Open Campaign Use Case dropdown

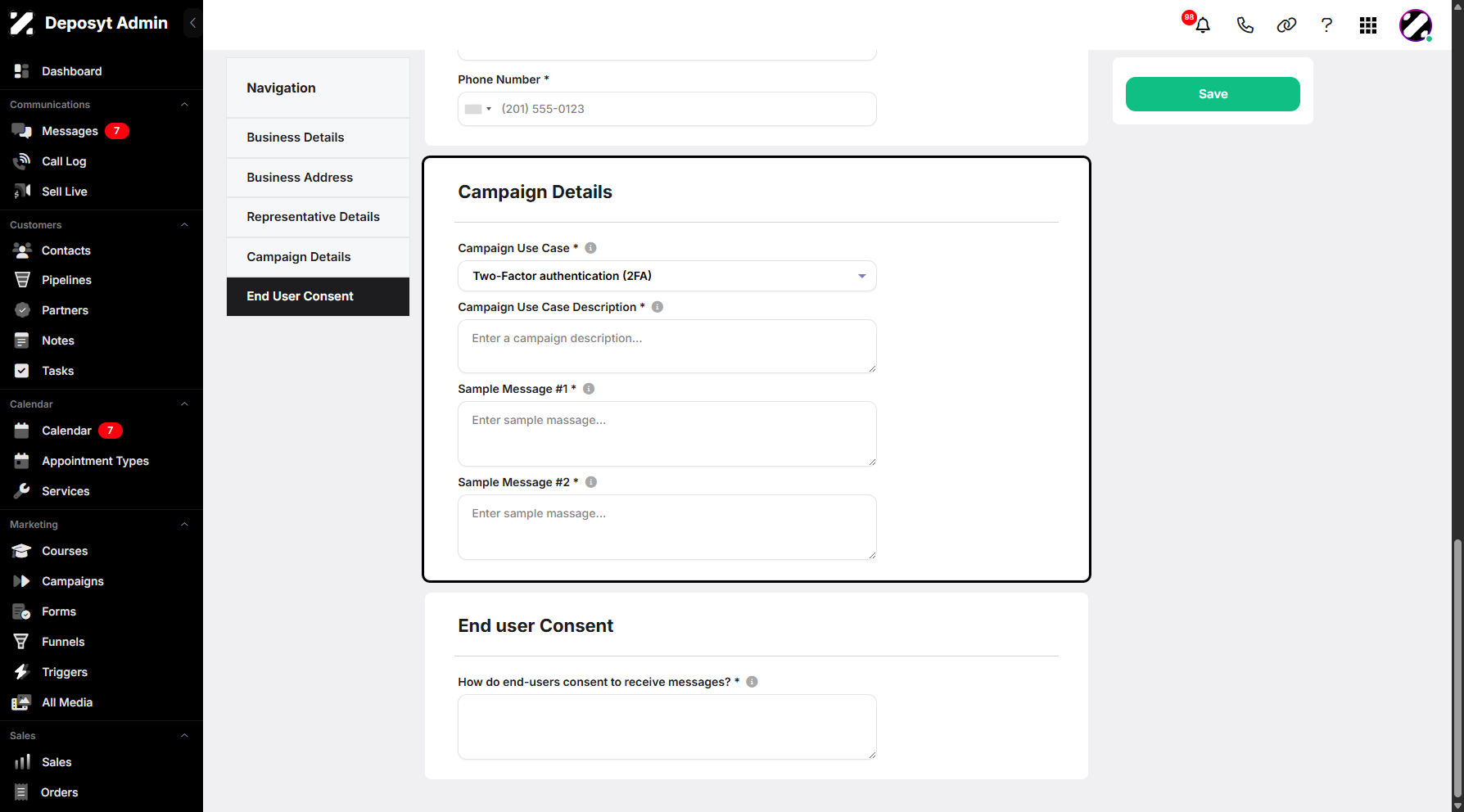pyautogui.click(x=667, y=276)
